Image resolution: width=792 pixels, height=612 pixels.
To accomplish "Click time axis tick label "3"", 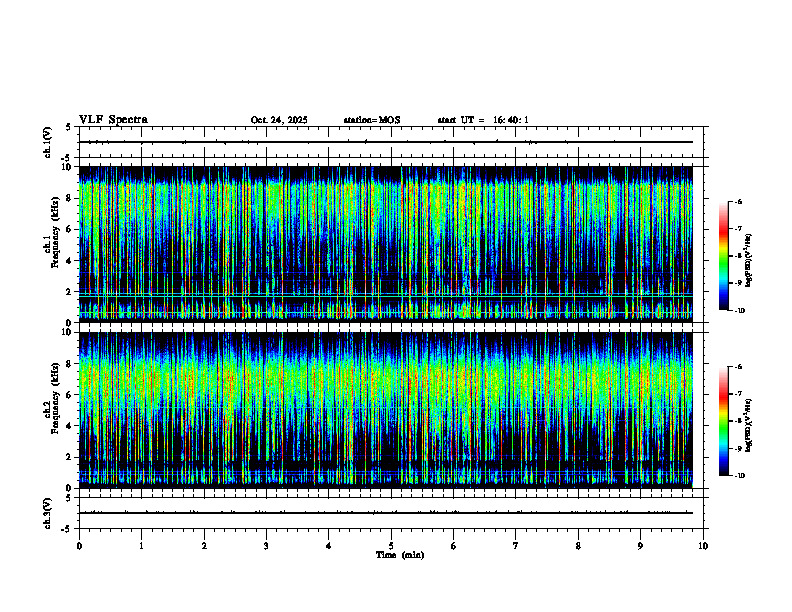I will click(266, 546).
